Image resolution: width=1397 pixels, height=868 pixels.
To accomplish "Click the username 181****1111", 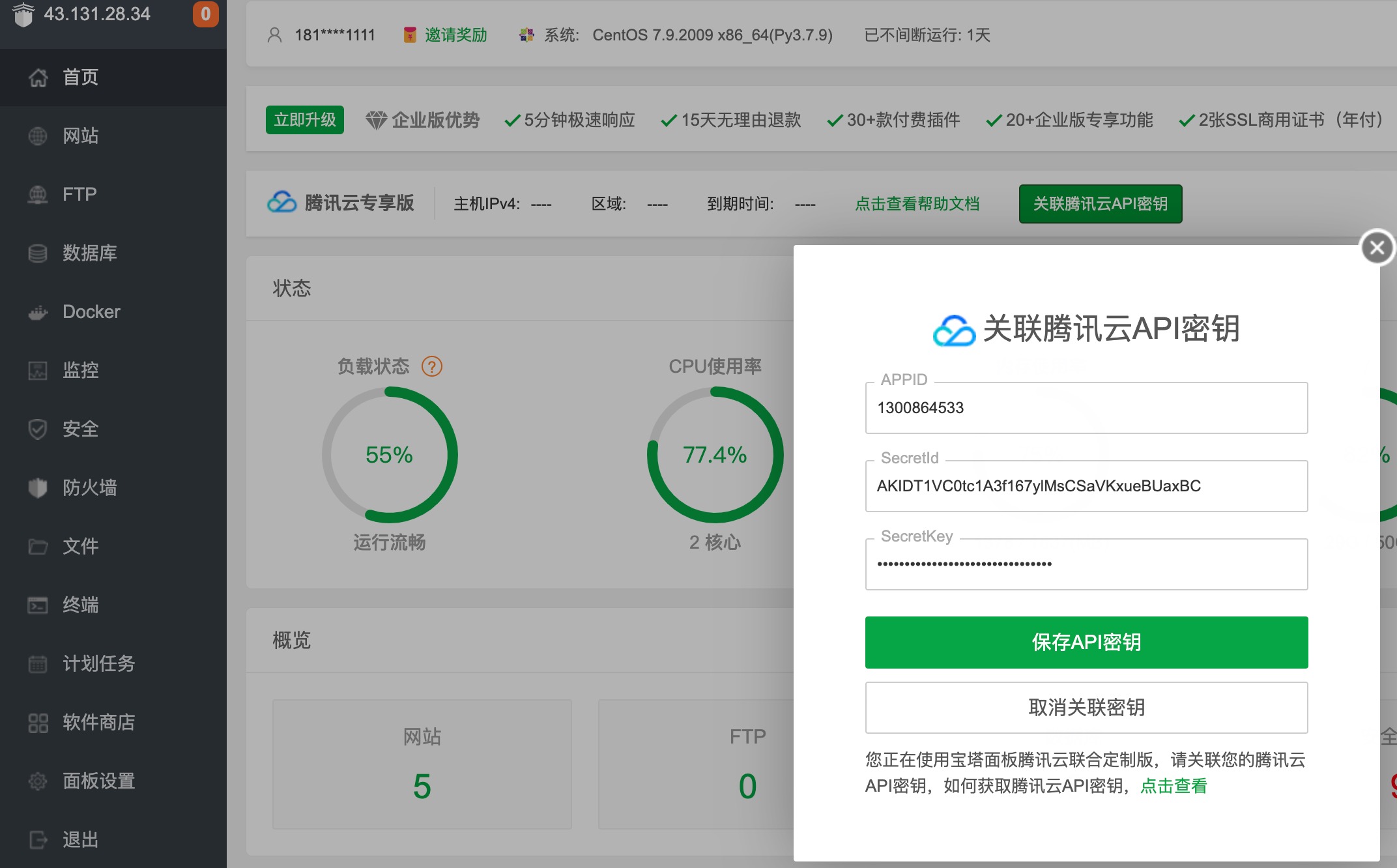I will [x=335, y=35].
